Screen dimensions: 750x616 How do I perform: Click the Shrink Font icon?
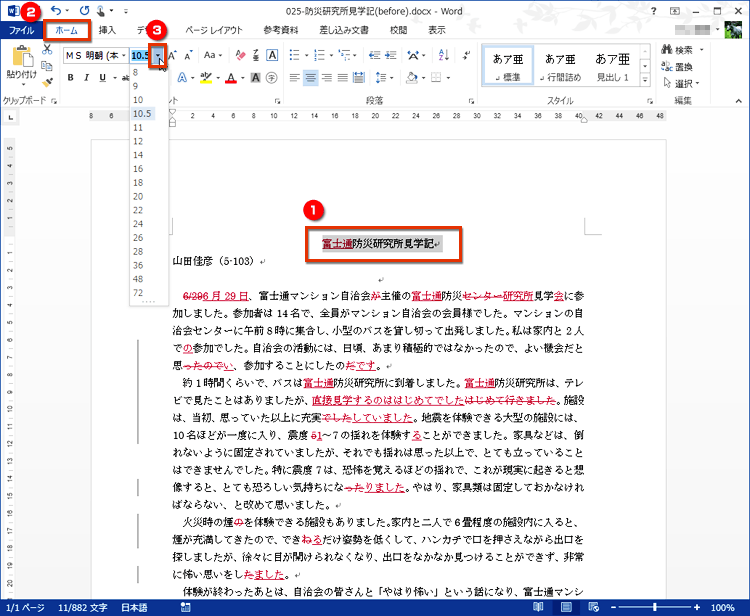(188, 55)
